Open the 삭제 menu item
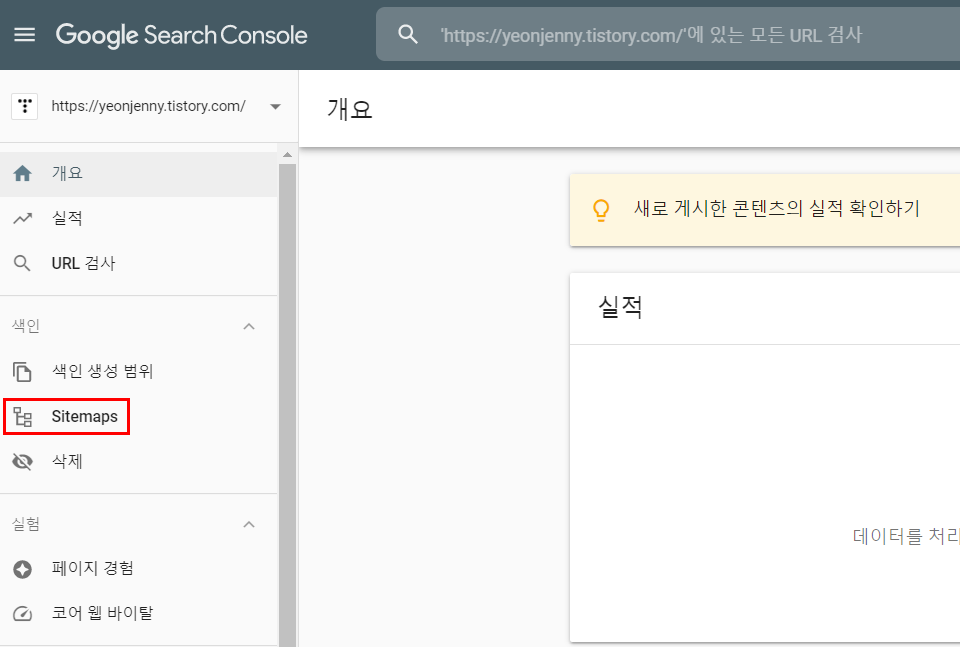 pyautogui.click(x=138, y=462)
